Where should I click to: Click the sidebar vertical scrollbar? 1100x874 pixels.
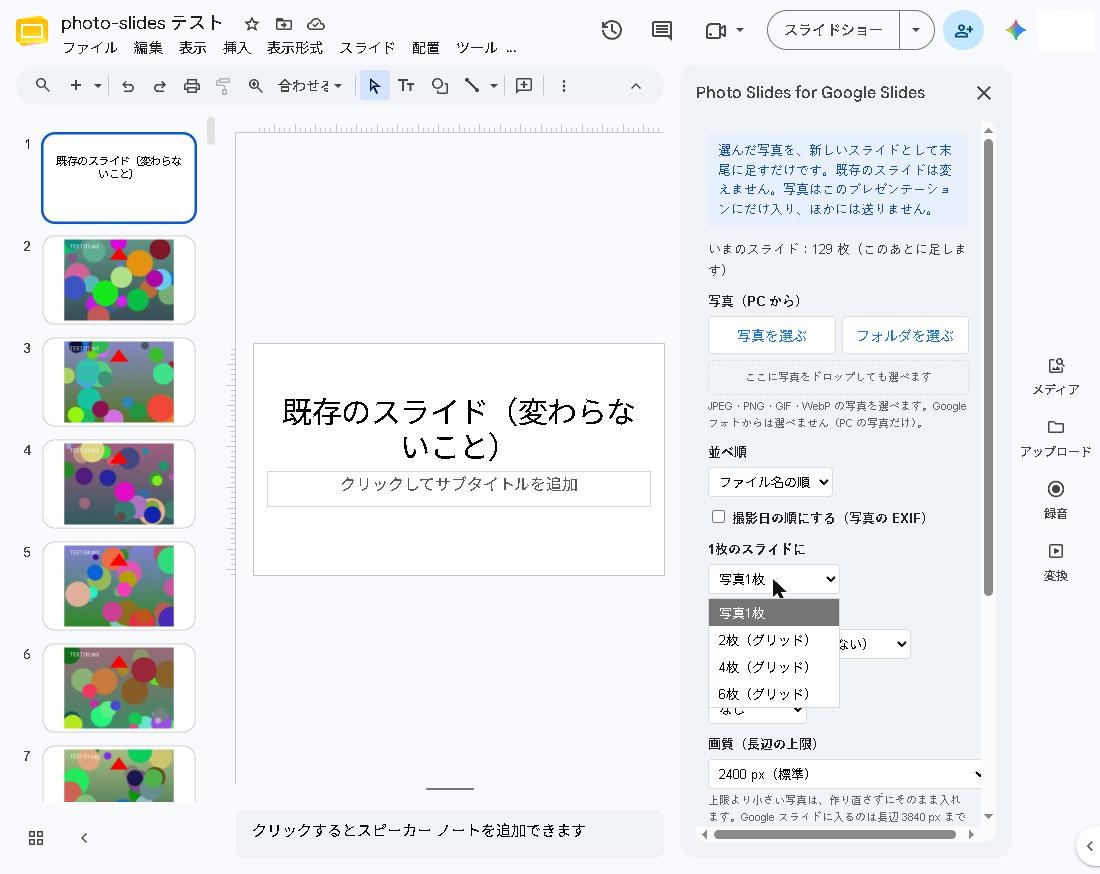(988, 367)
